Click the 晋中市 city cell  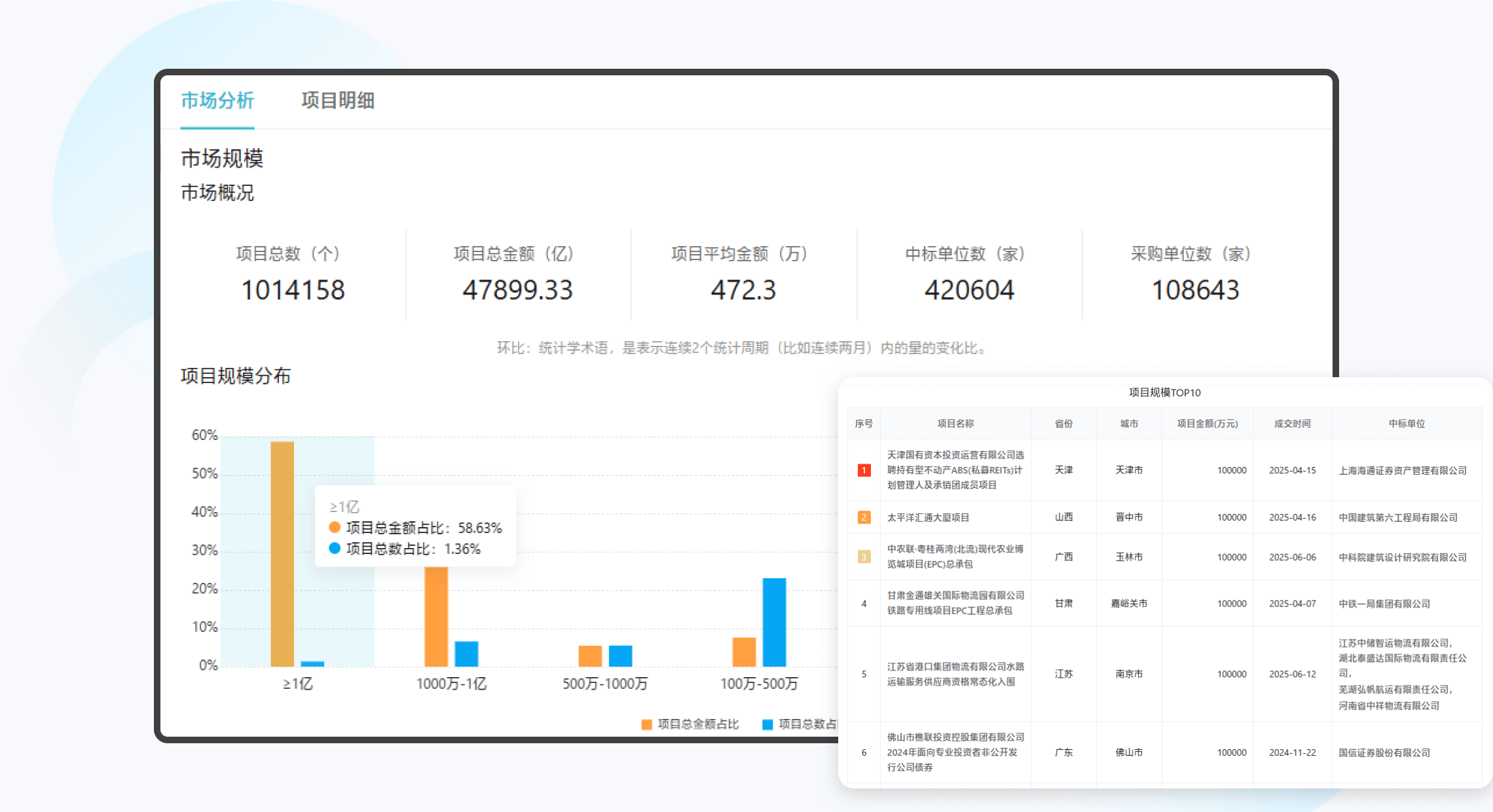[x=1129, y=517]
